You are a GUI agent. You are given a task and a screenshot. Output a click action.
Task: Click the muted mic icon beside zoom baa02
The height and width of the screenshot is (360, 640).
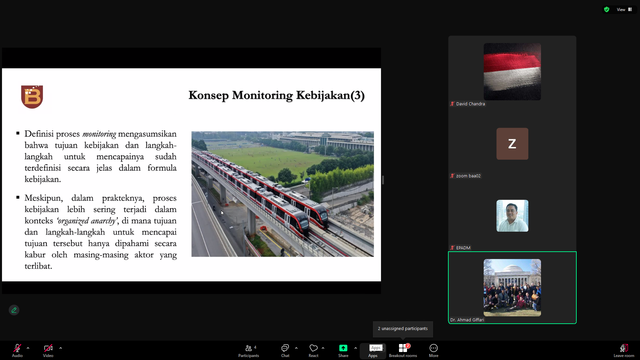[452, 176]
